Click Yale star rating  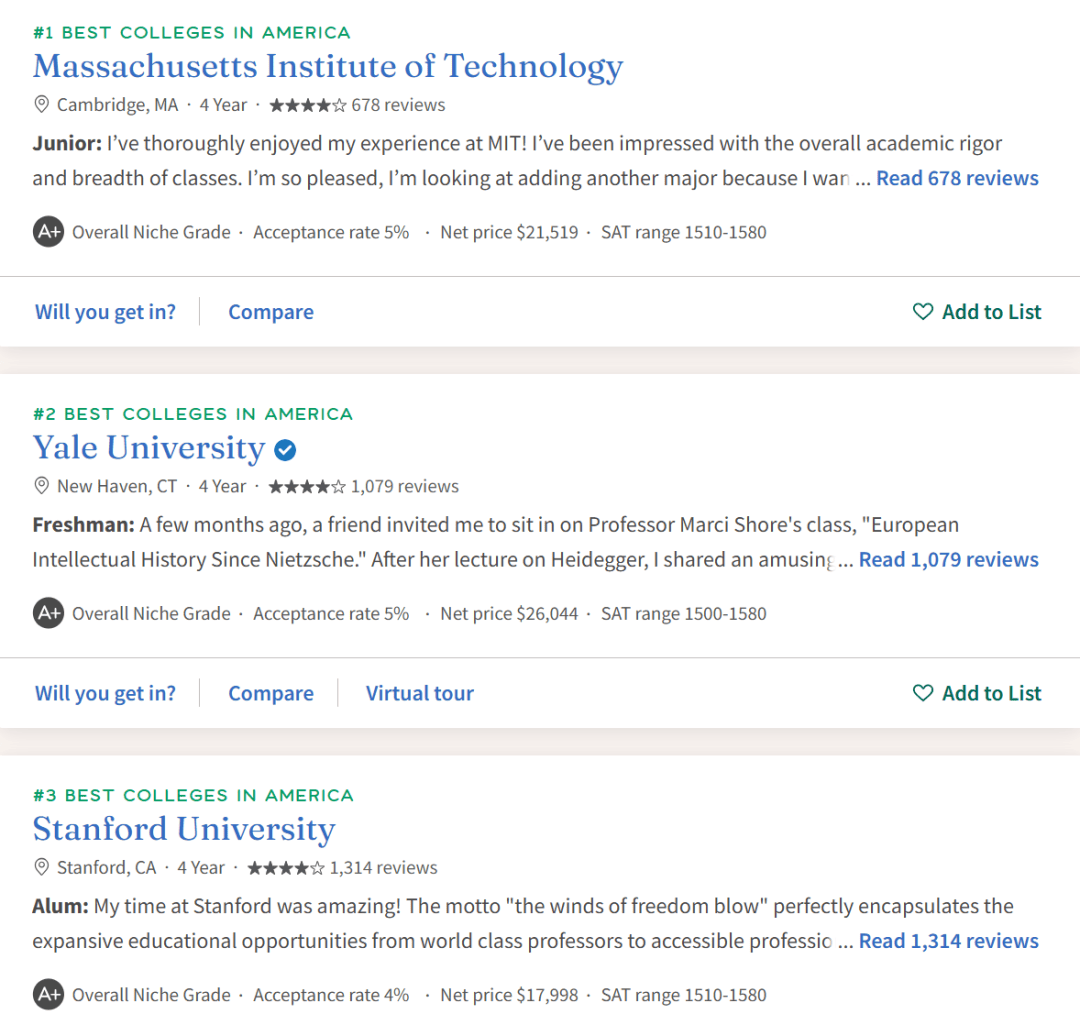pyautogui.click(x=307, y=487)
